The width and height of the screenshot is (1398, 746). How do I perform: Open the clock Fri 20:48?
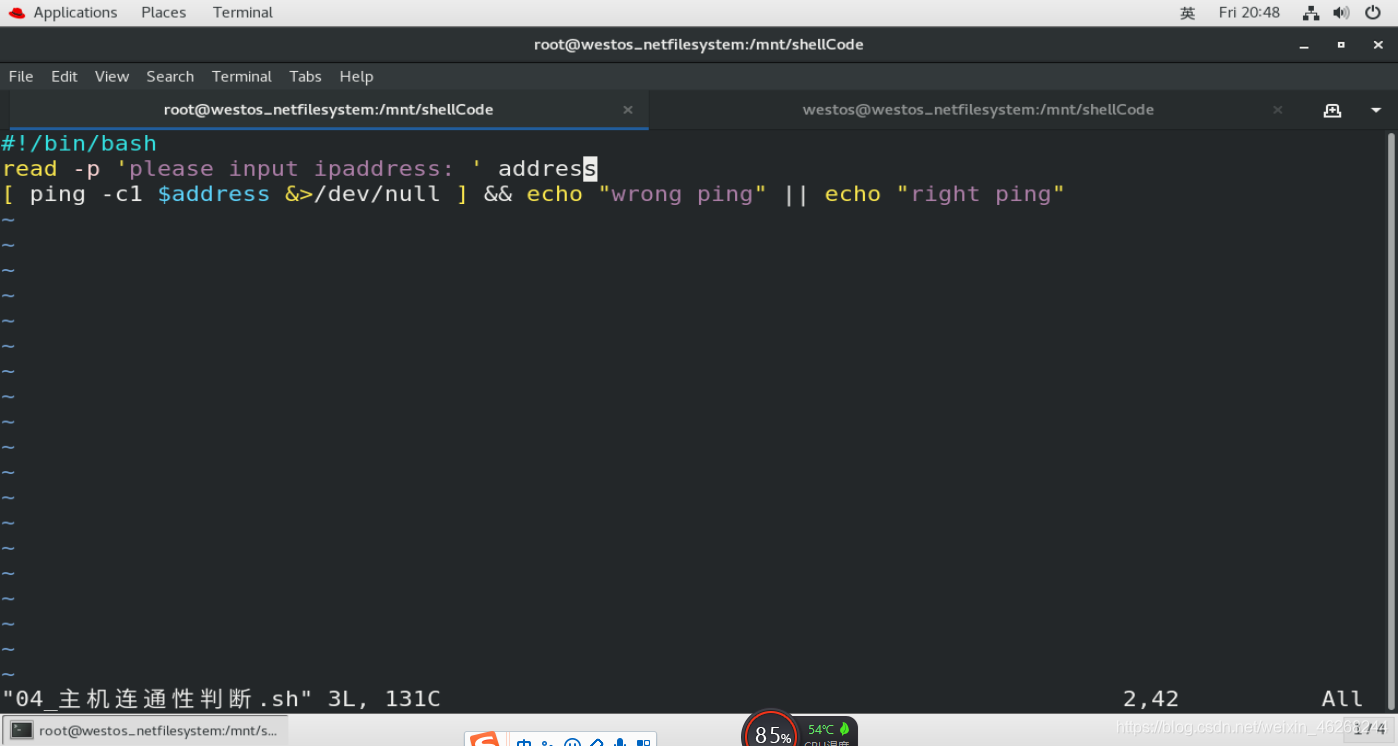(x=1249, y=13)
